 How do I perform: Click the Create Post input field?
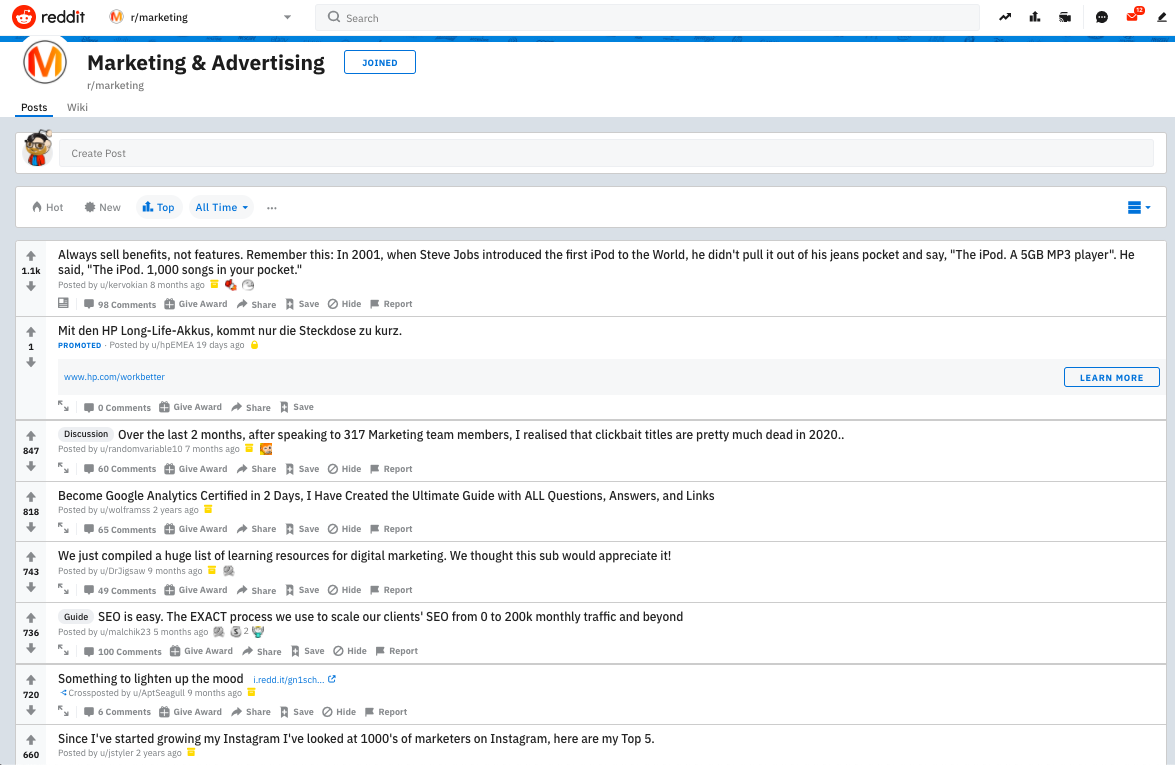coord(605,153)
